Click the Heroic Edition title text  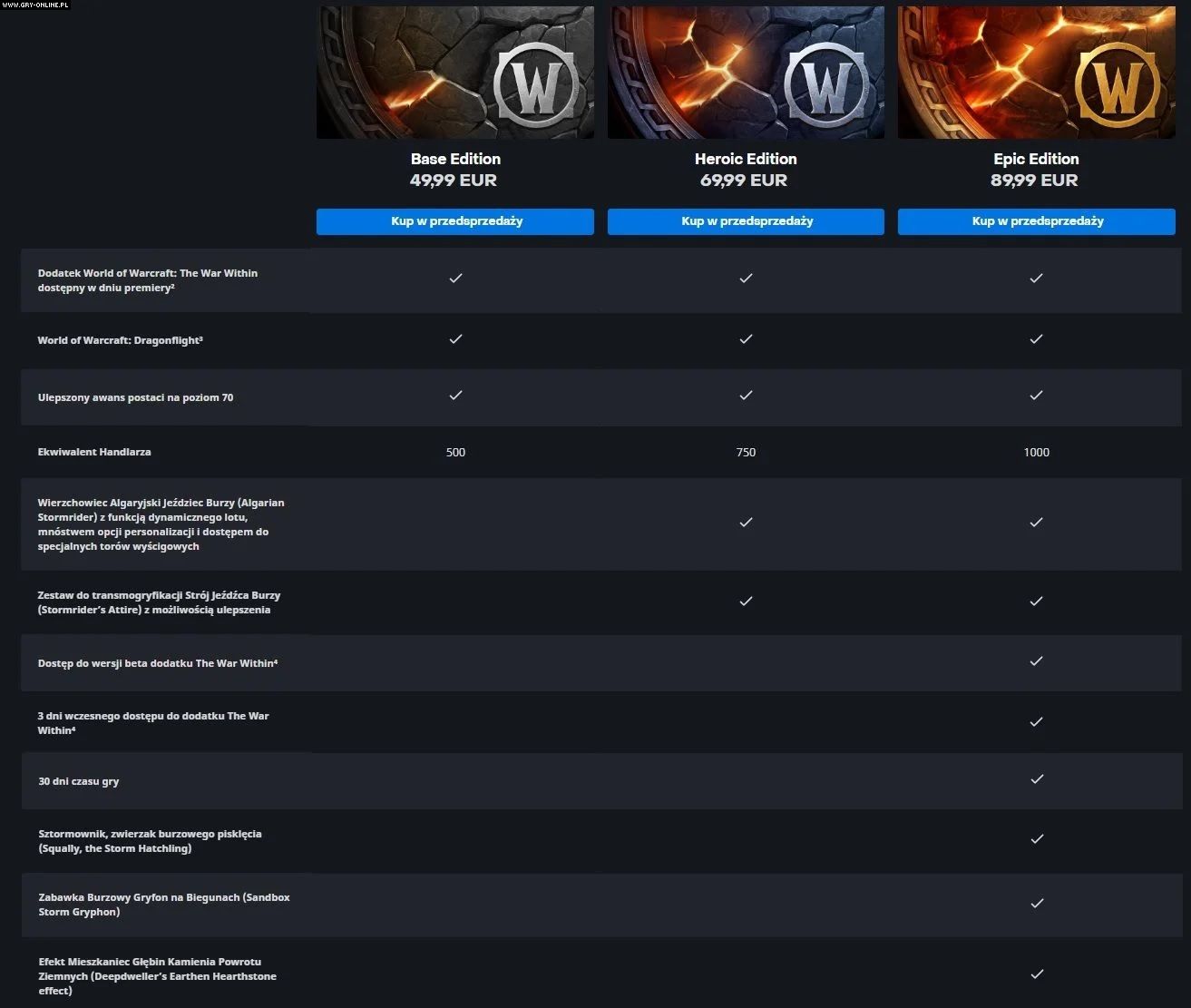coord(746,159)
